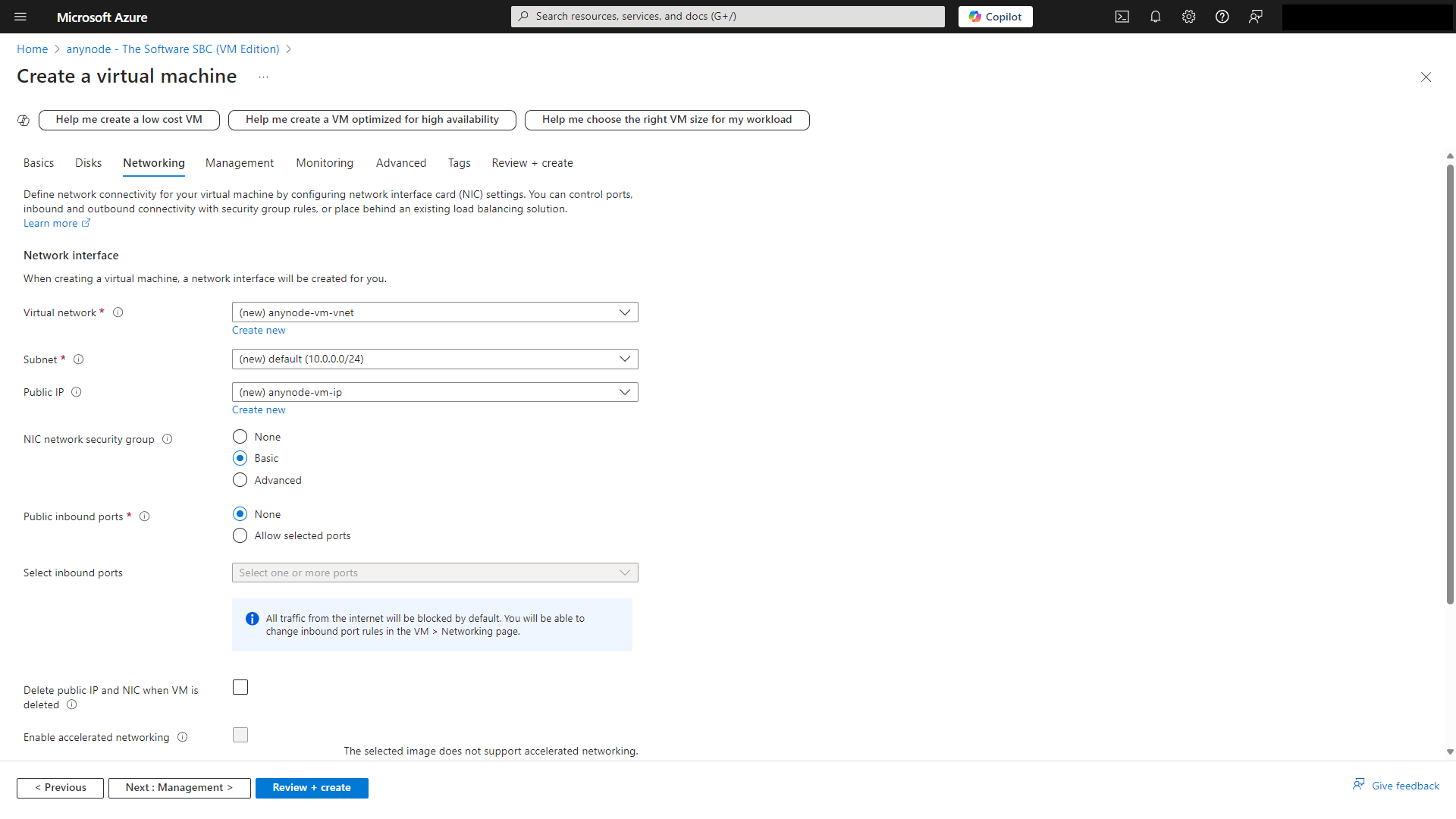Select Allow selected ports option
Viewport: 1456px width, 819px height.
coord(240,535)
